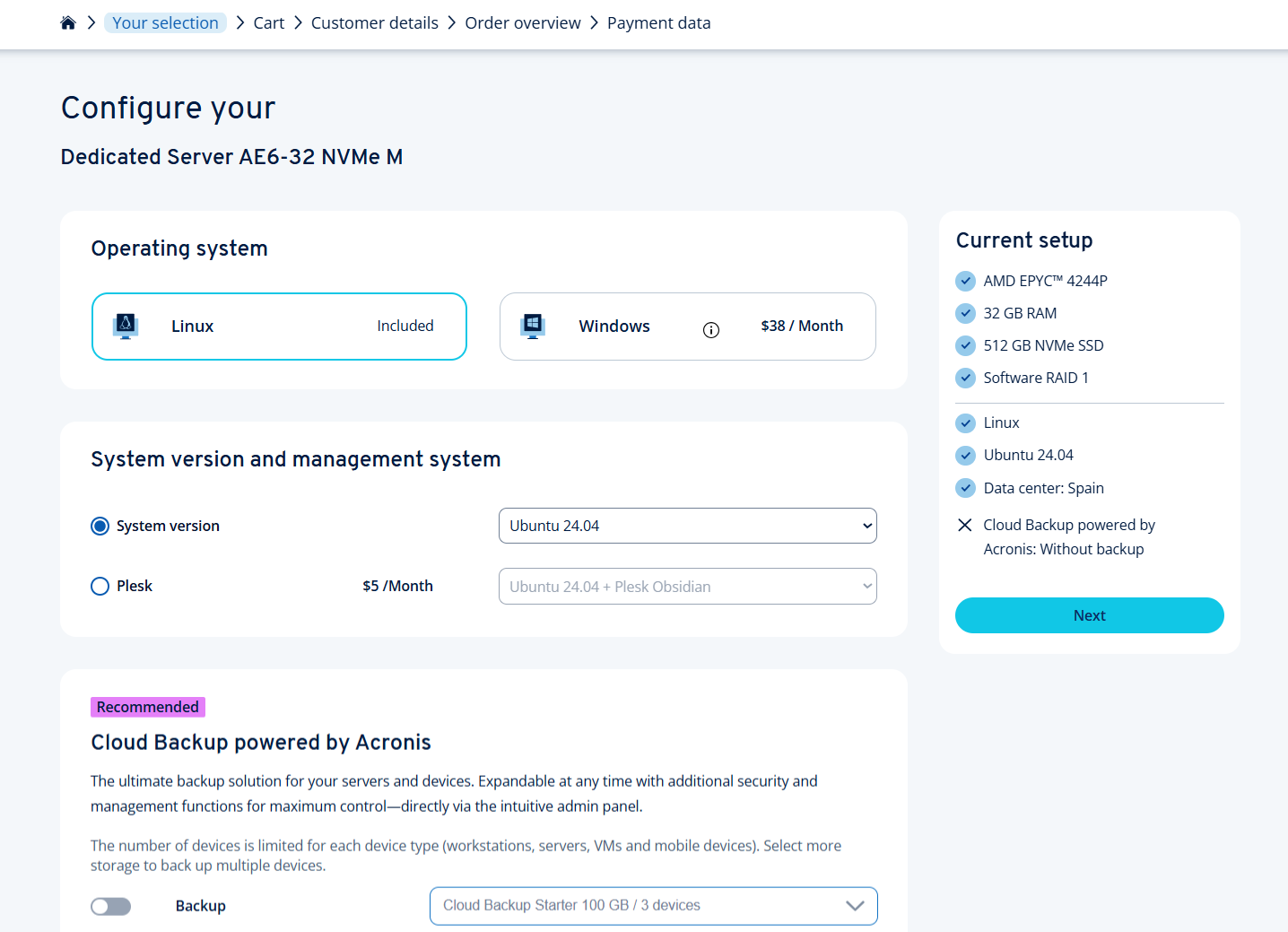1288x932 pixels.
Task: Choose the Windows operating system card
Action: point(688,327)
